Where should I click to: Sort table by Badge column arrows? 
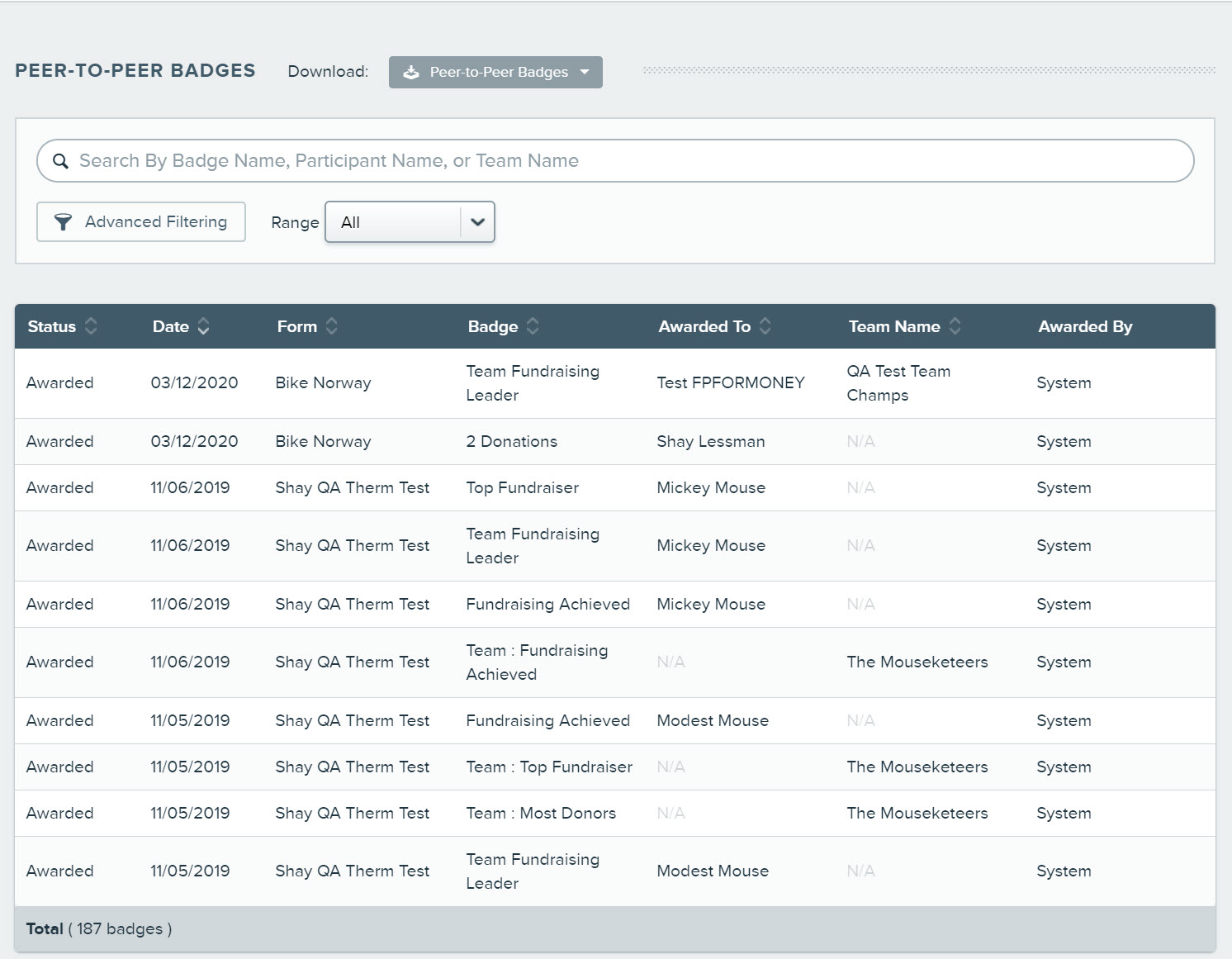pos(533,326)
